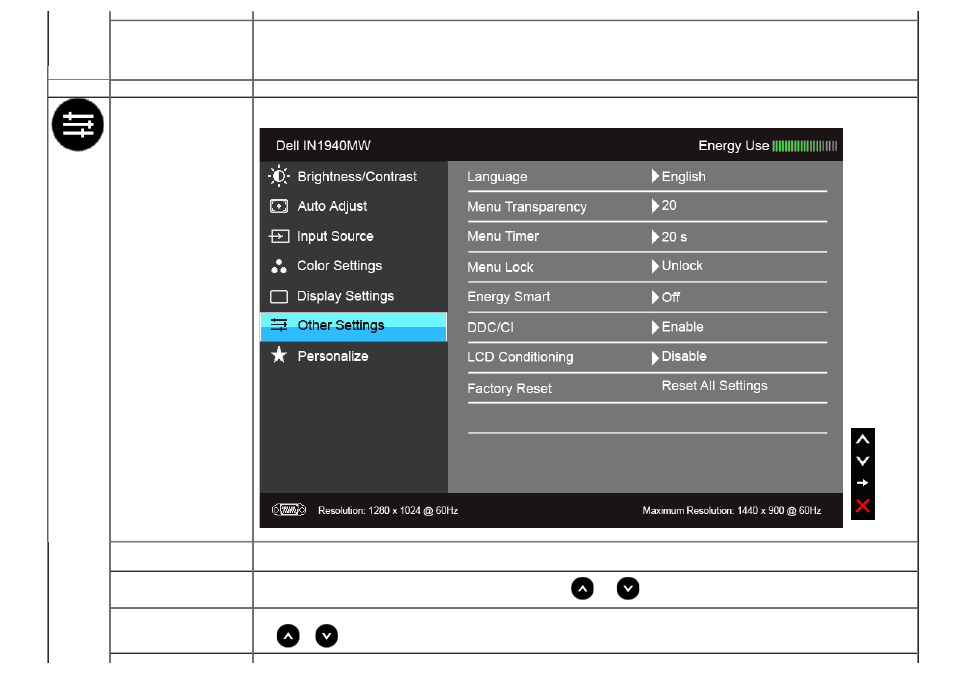Image resolution: width=954 pixels, height=675 pixels.
Task: Click the Unlock value for Menu Lock
Action: click(682, 266)
